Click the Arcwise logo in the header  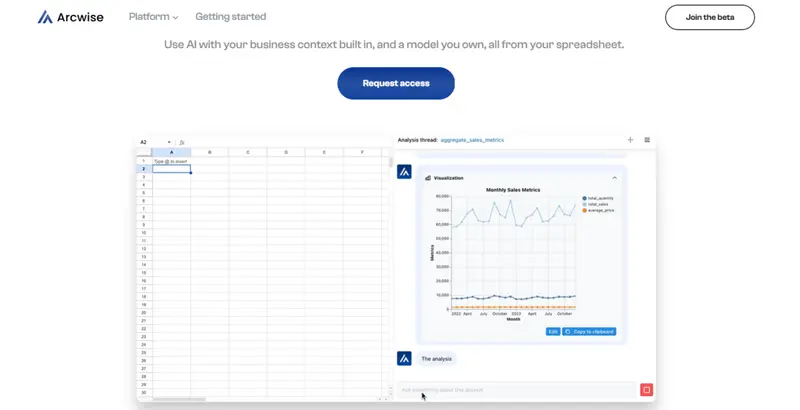click(x=66, y=17)
